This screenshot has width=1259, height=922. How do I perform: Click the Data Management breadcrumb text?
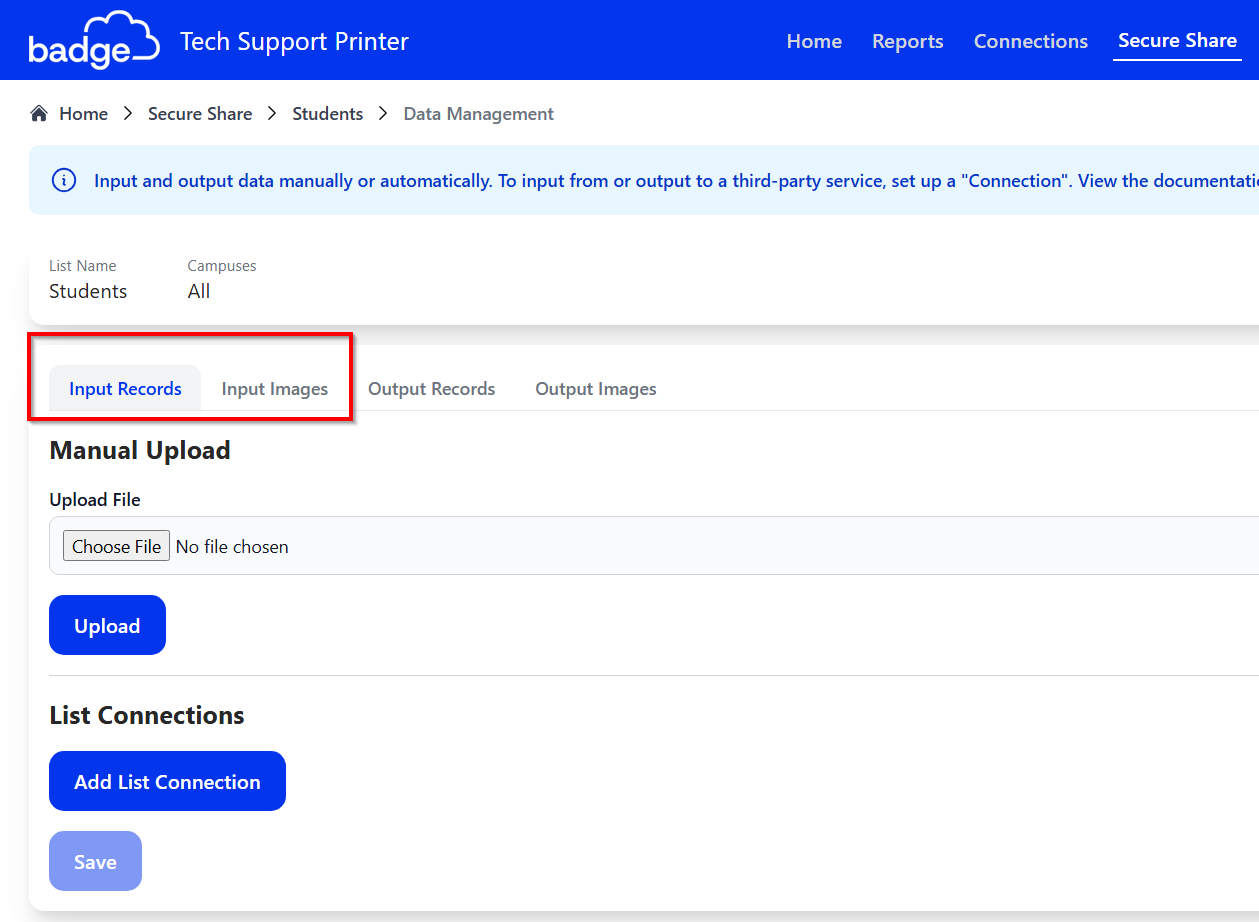pyautogui.click(x=478, y=114)
